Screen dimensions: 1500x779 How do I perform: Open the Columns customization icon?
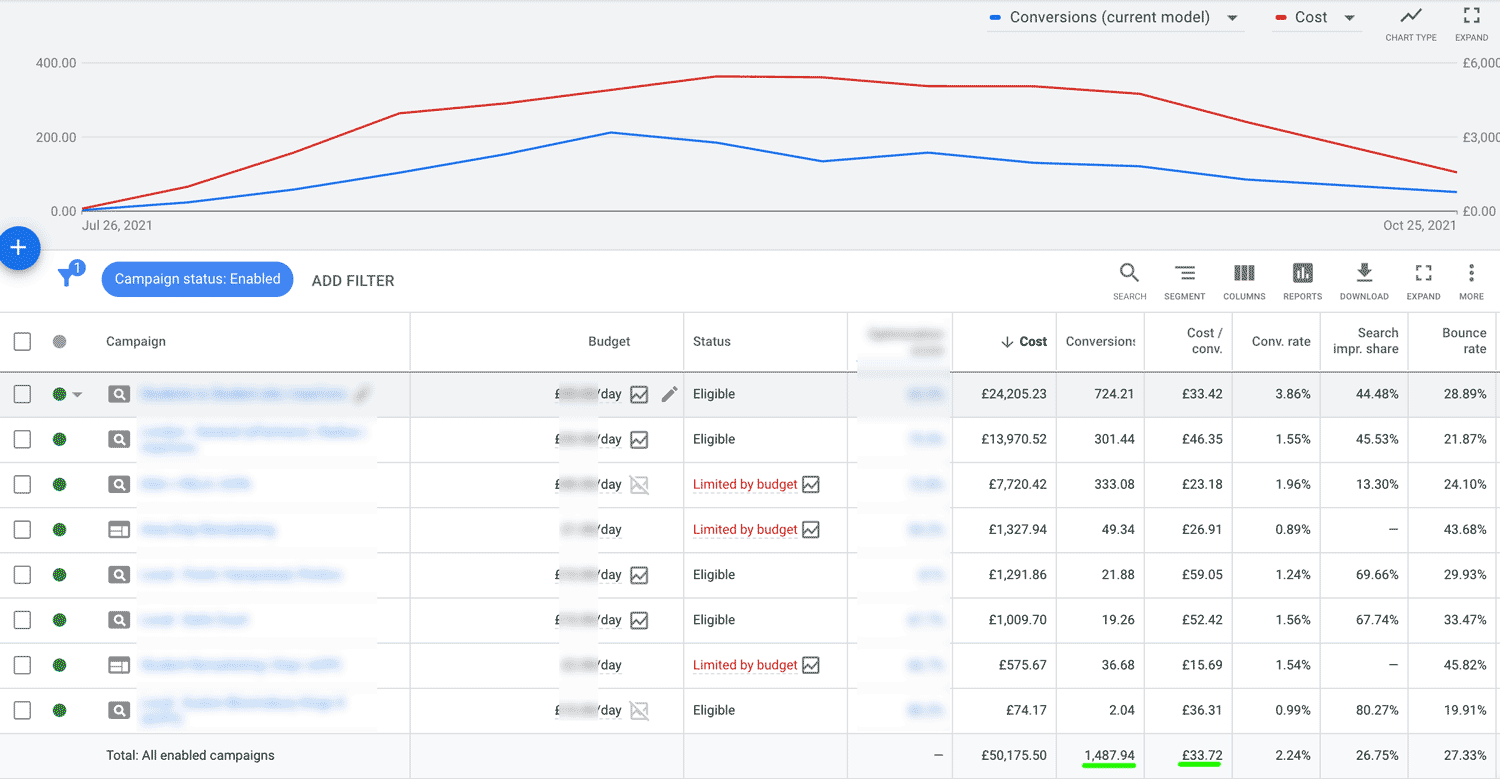pos(1244,274)
